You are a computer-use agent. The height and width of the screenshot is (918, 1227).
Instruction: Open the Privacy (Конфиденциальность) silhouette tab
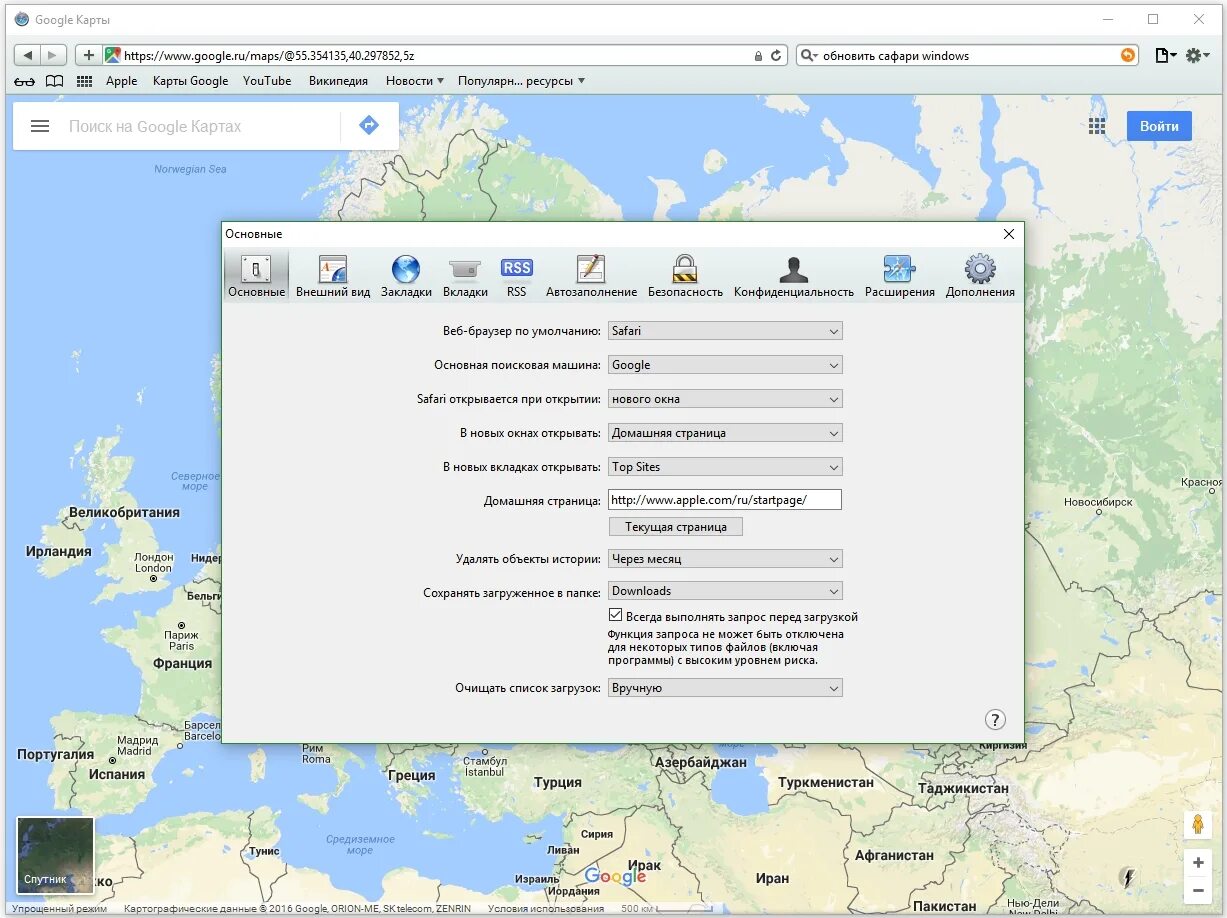794,275
